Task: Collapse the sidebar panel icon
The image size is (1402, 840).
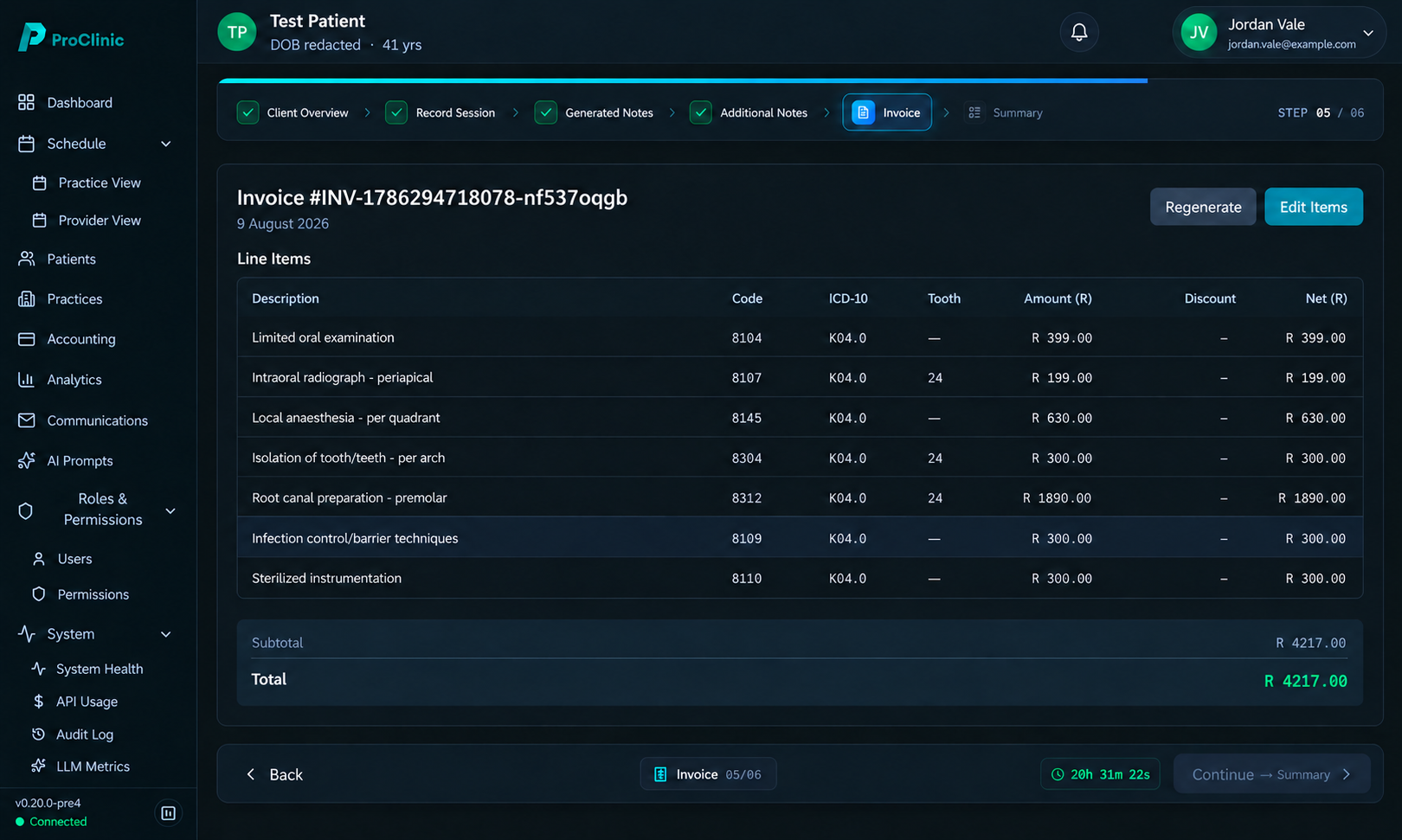Action: coord(169,813)
